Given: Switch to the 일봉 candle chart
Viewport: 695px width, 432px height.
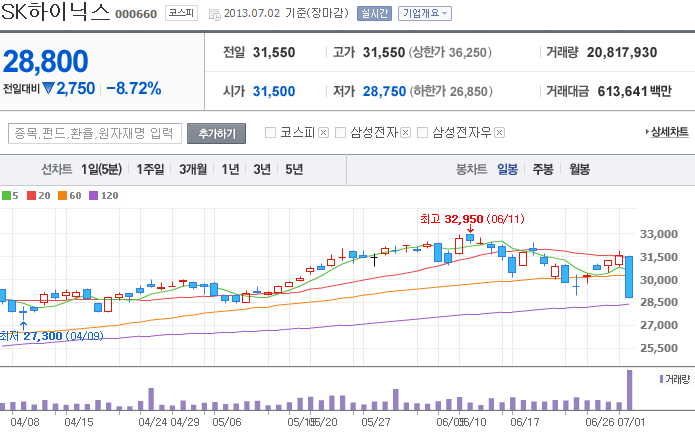Looking at the screenshot, I should 508,169.
